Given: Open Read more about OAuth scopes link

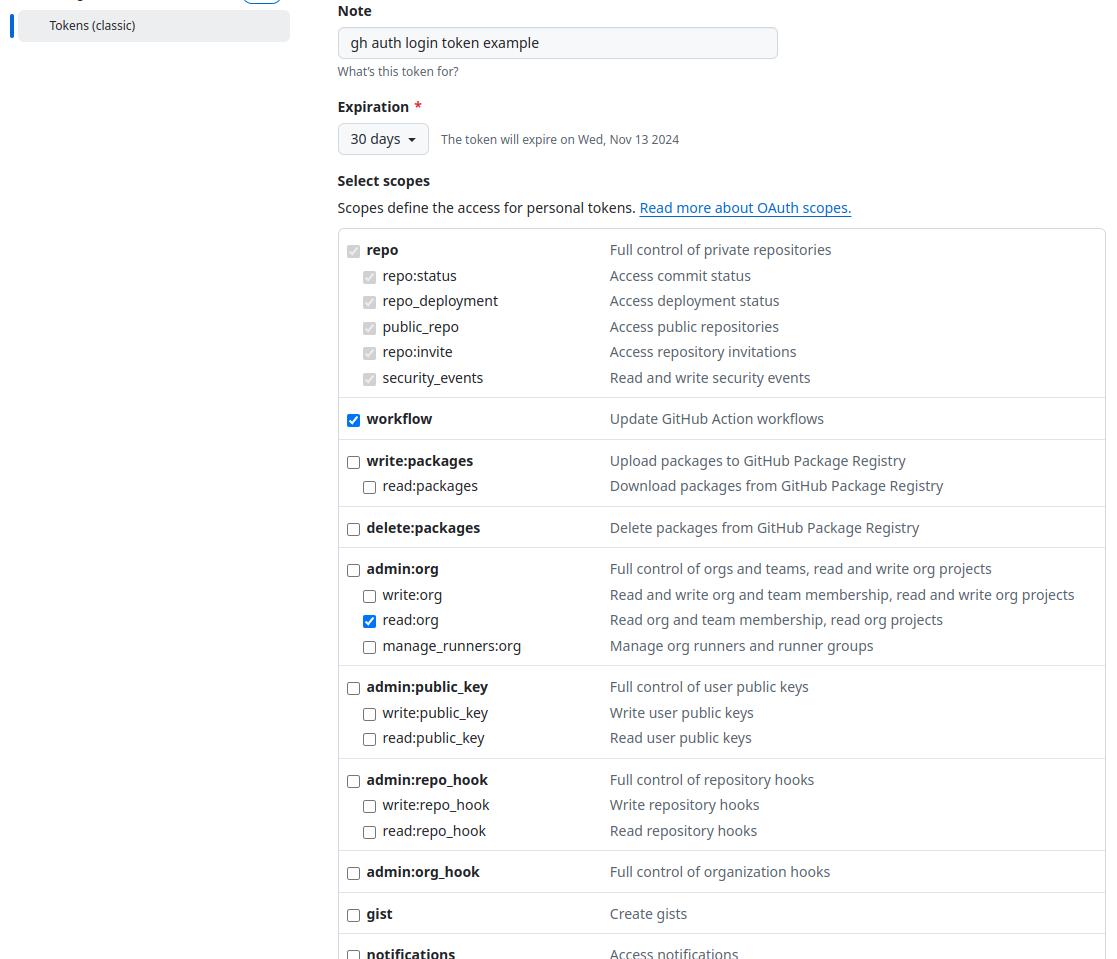Looking at the screenshot, I should click(x=745, y=208).
